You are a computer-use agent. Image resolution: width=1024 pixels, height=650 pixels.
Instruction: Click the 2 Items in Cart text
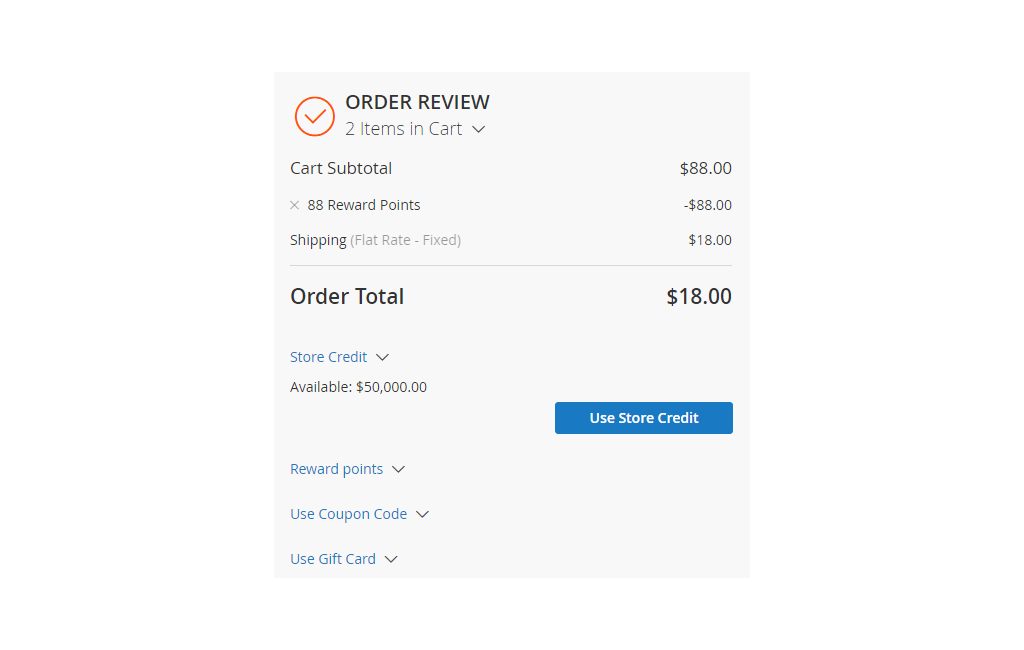click(404, 129)
